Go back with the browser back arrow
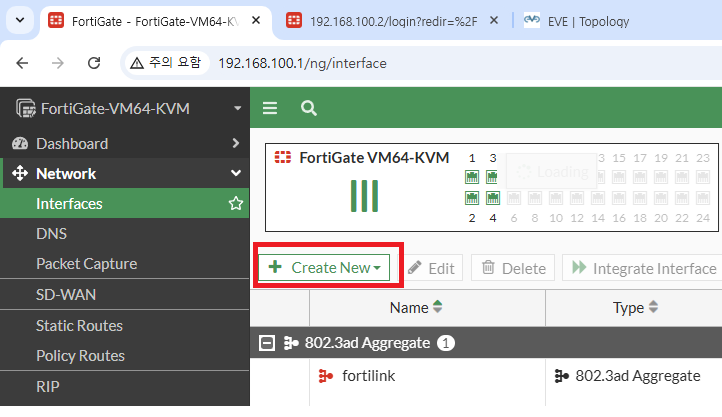Viewport: 722px width, 417px height. 22,63
